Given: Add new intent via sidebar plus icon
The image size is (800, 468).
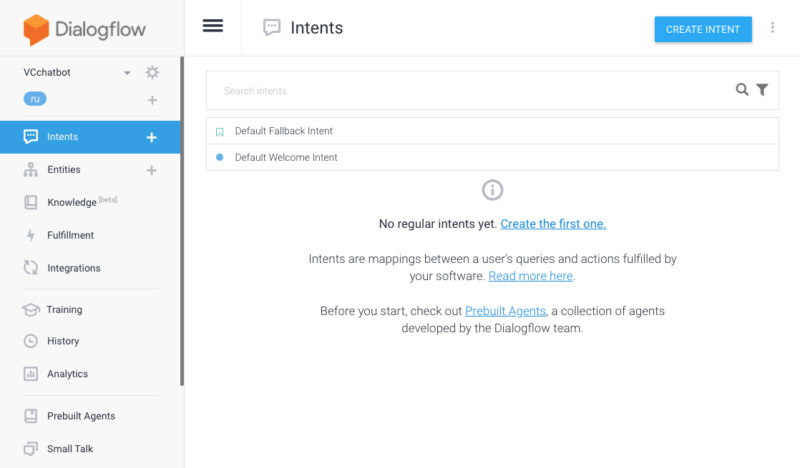Looking at the screenshot, I should 152,137.
